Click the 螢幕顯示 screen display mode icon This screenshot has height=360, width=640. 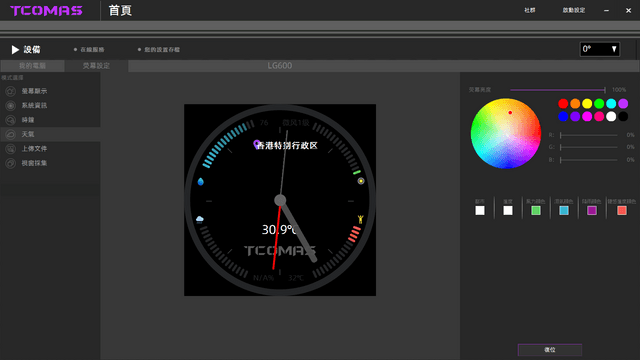click(11, 91)
